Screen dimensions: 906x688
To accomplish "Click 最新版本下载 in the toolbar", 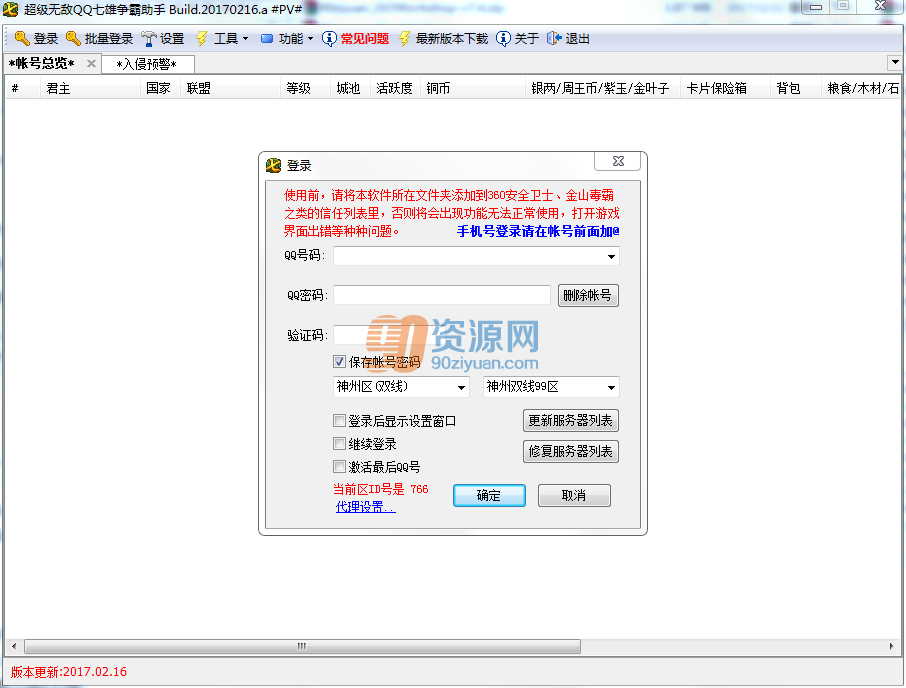I will [452, 39].
